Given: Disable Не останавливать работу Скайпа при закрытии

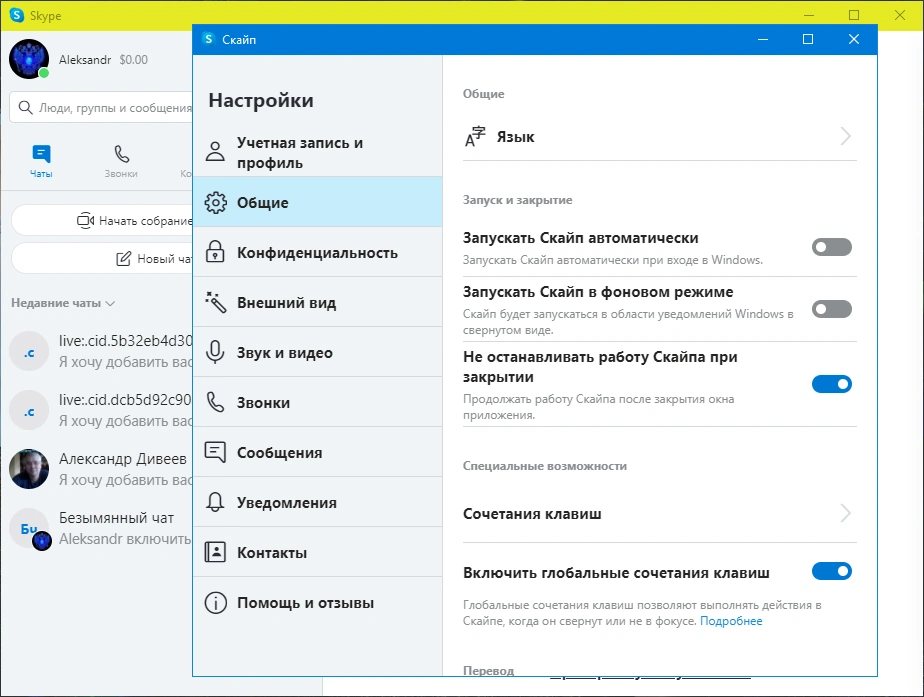Looking at the screenshot, I should [831, 384].
